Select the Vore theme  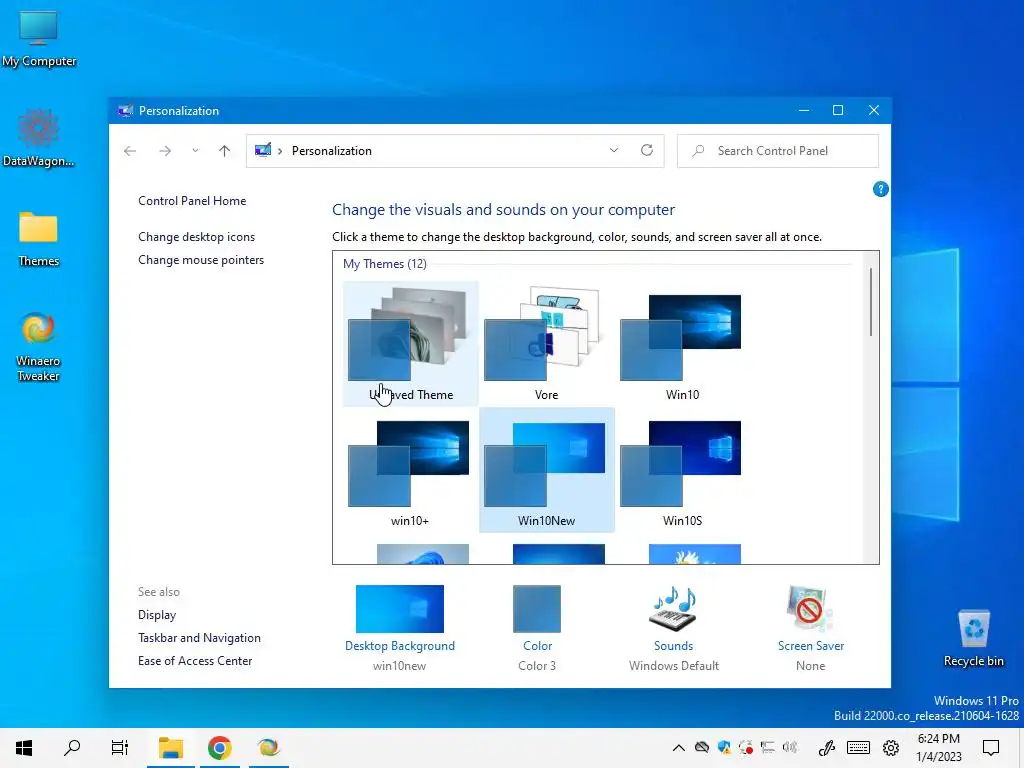click(546, 344)
